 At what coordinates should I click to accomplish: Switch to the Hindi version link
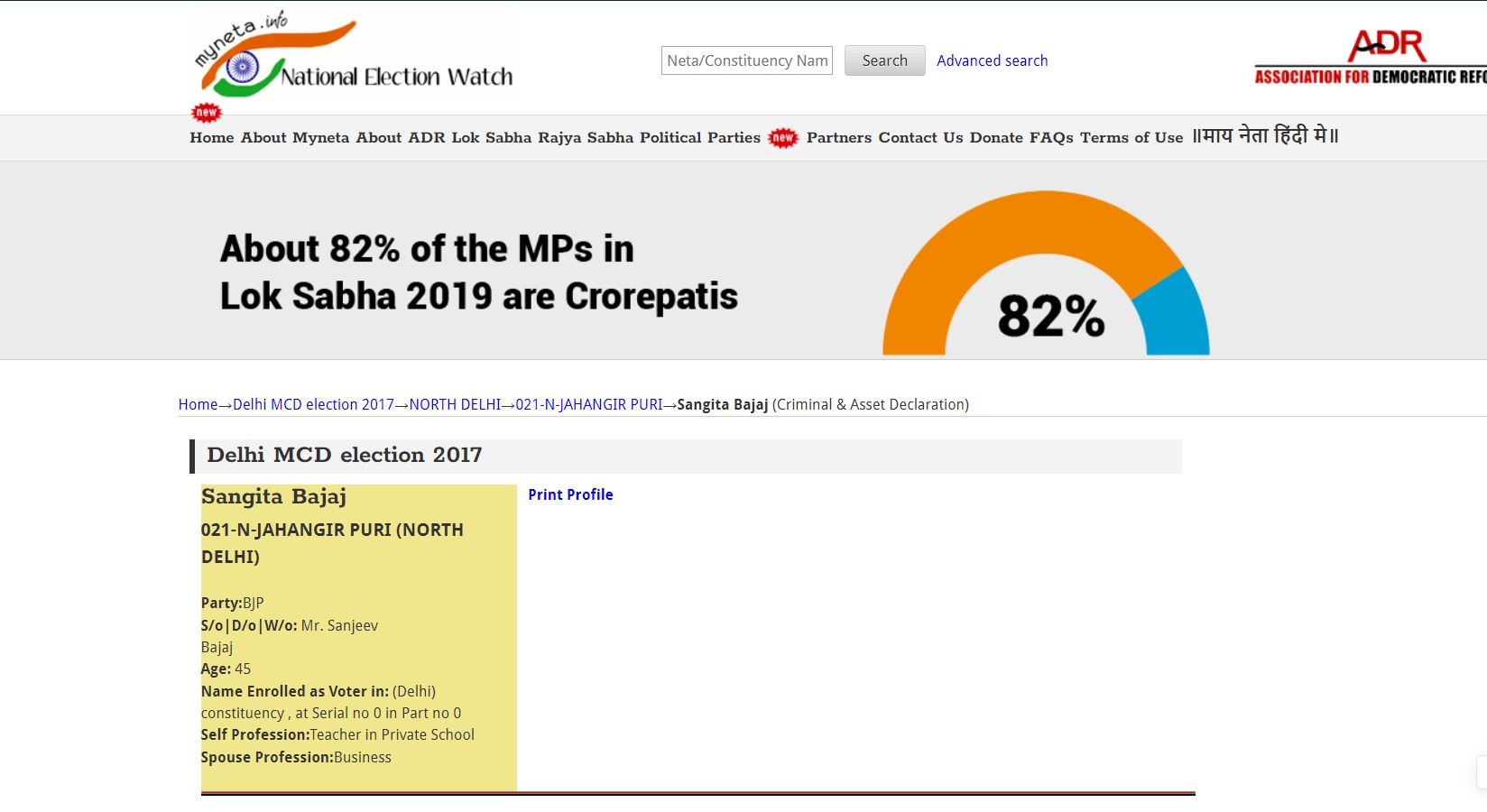point(1265,136)
